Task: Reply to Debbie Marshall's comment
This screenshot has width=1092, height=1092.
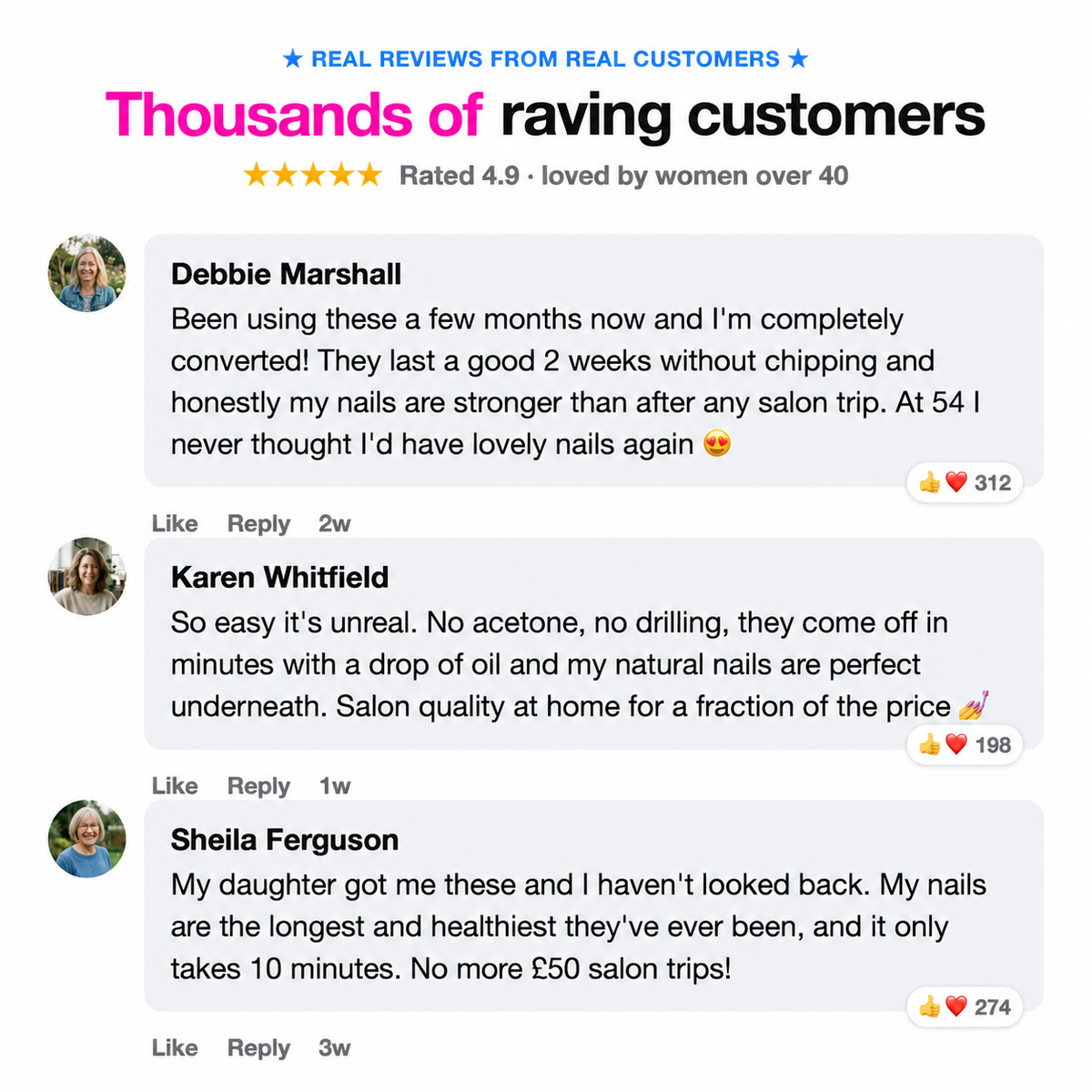Action: (258, 523)
